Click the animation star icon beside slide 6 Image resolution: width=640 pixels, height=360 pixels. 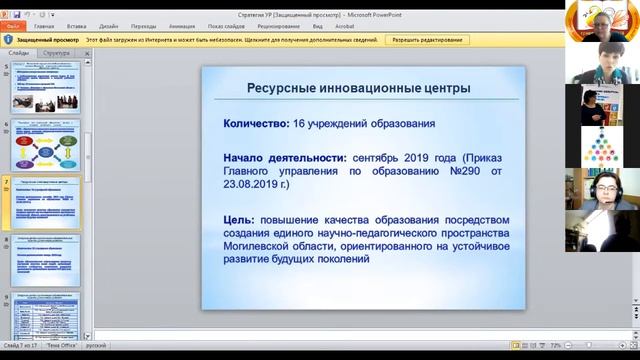point(6,132)
